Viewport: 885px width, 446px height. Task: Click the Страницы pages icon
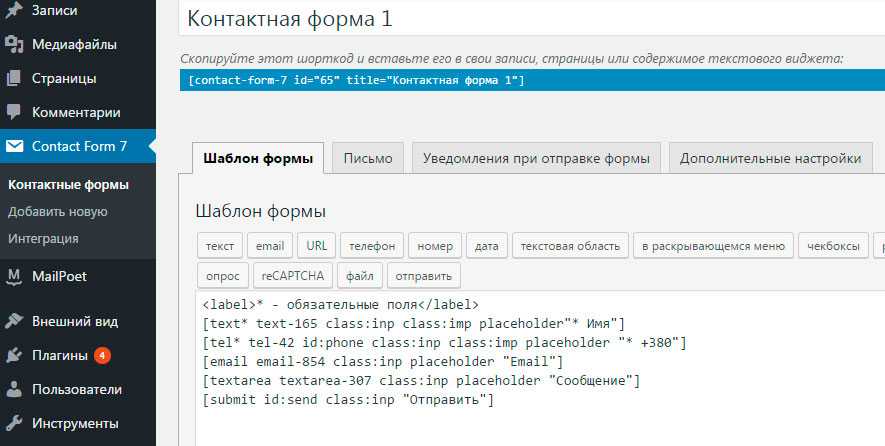click(14, 78)
